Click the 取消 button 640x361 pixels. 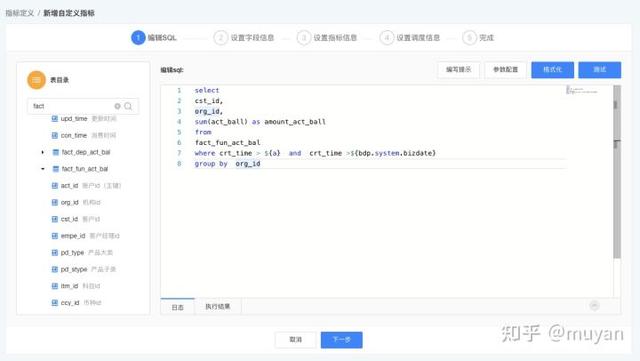(296, 340)
